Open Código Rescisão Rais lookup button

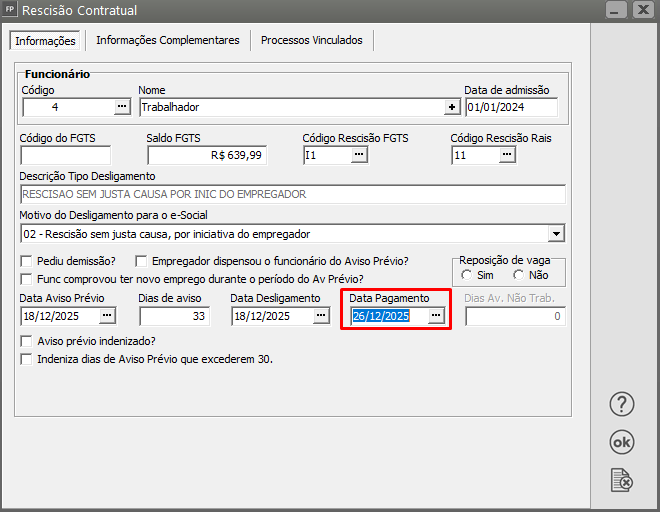(507, 155)
